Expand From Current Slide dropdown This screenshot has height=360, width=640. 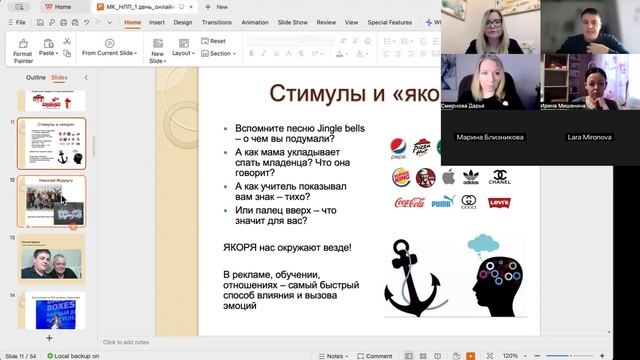pos(136,53)
